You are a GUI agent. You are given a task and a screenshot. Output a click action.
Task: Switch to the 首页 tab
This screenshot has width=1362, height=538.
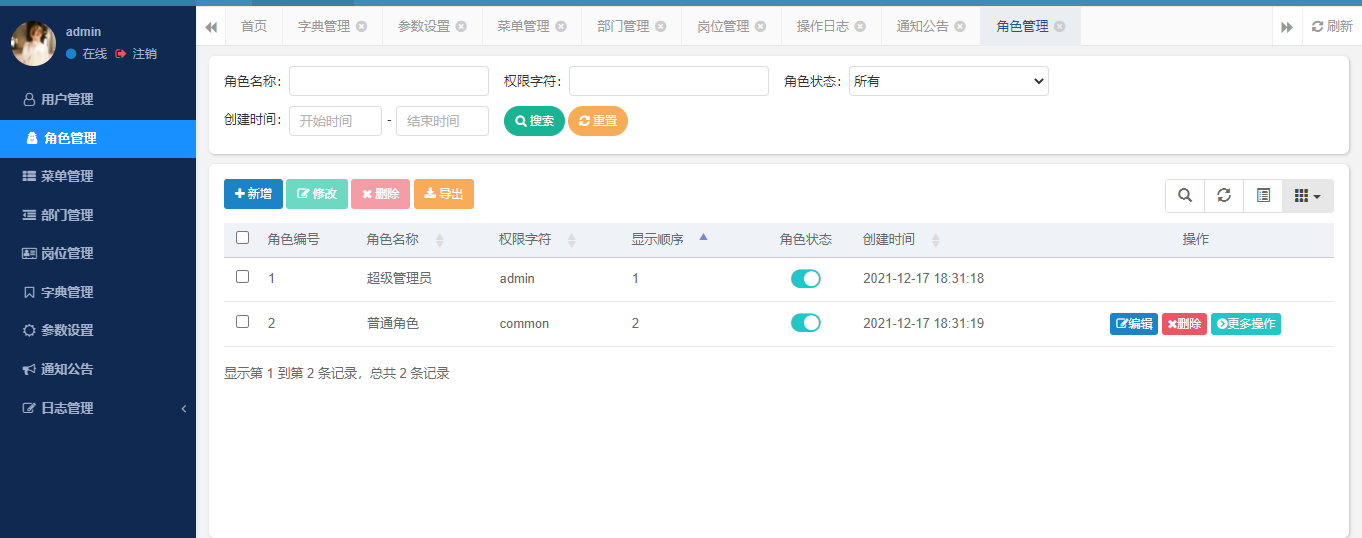[x=254, y=27]
